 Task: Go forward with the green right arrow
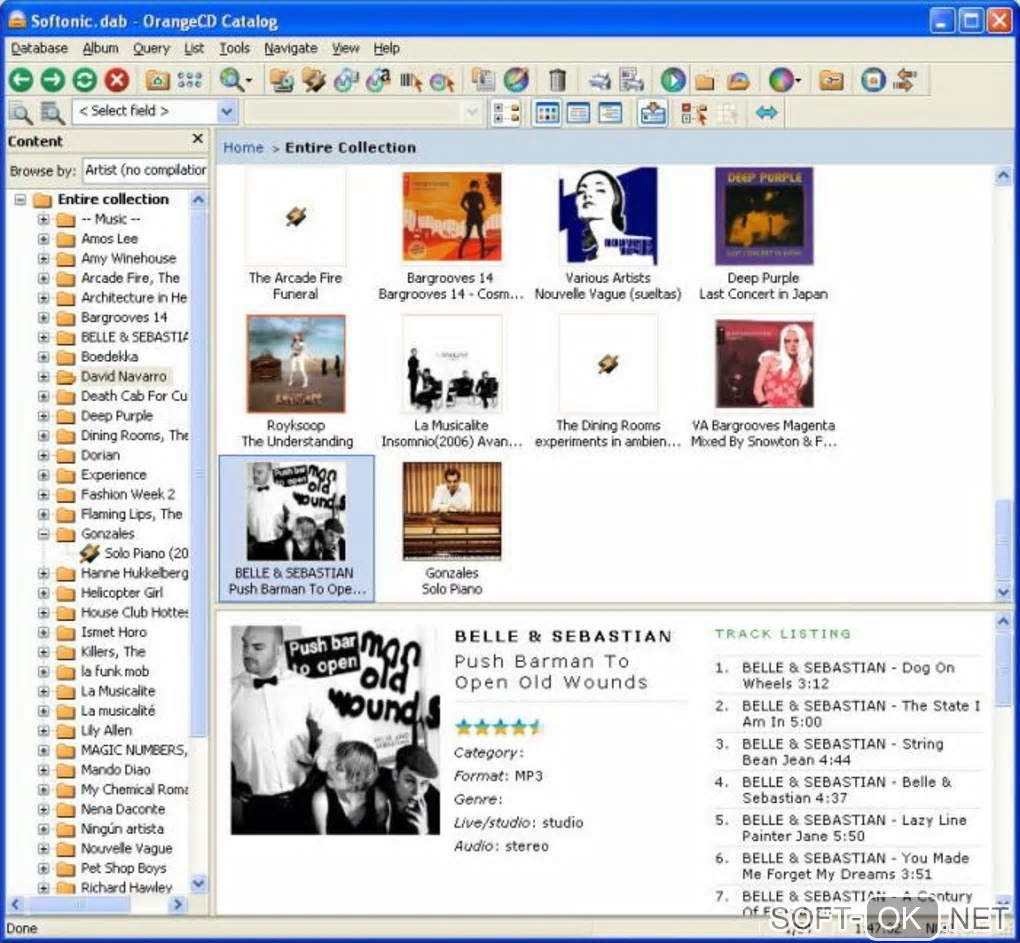coord(53,80)
